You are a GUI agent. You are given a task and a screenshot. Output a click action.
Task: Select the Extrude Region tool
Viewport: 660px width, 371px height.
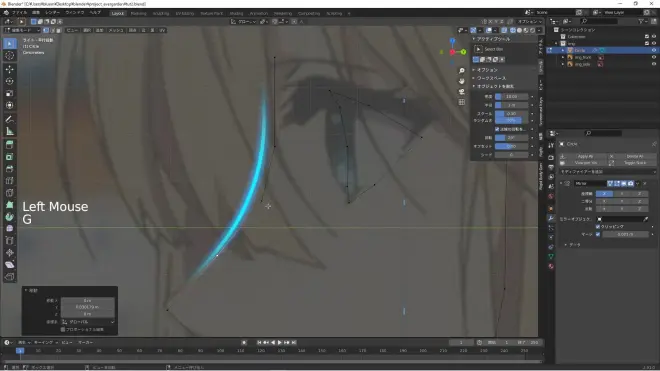coord(10,145)
